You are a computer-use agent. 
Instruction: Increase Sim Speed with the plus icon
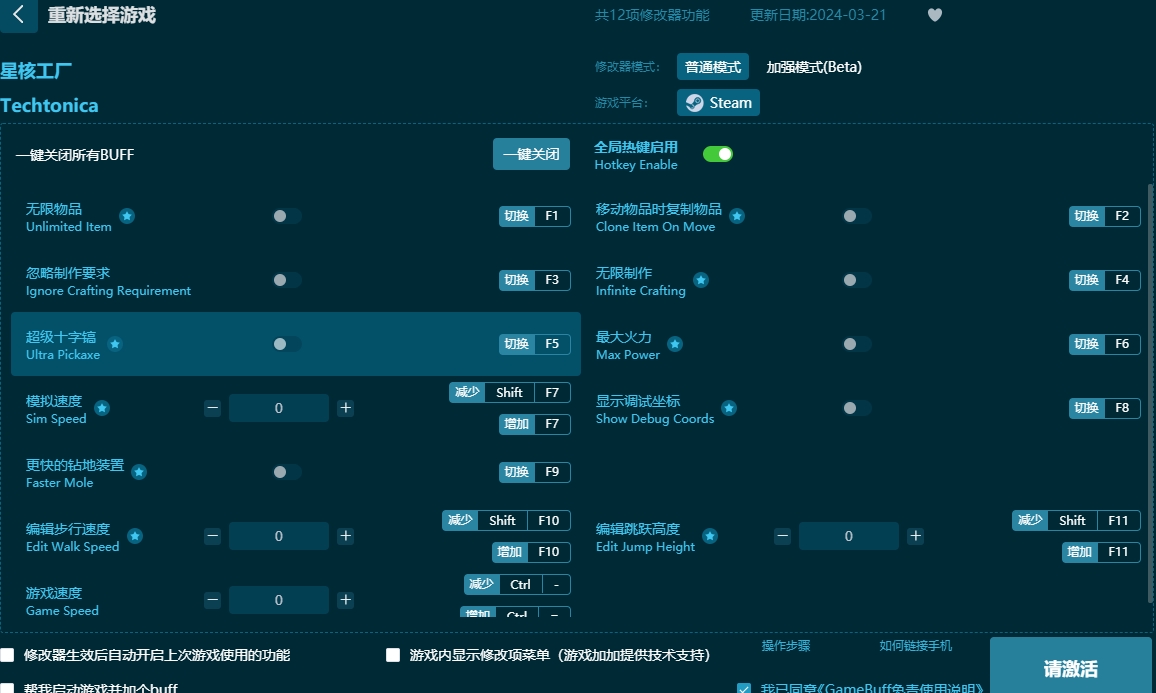(345, 408)
